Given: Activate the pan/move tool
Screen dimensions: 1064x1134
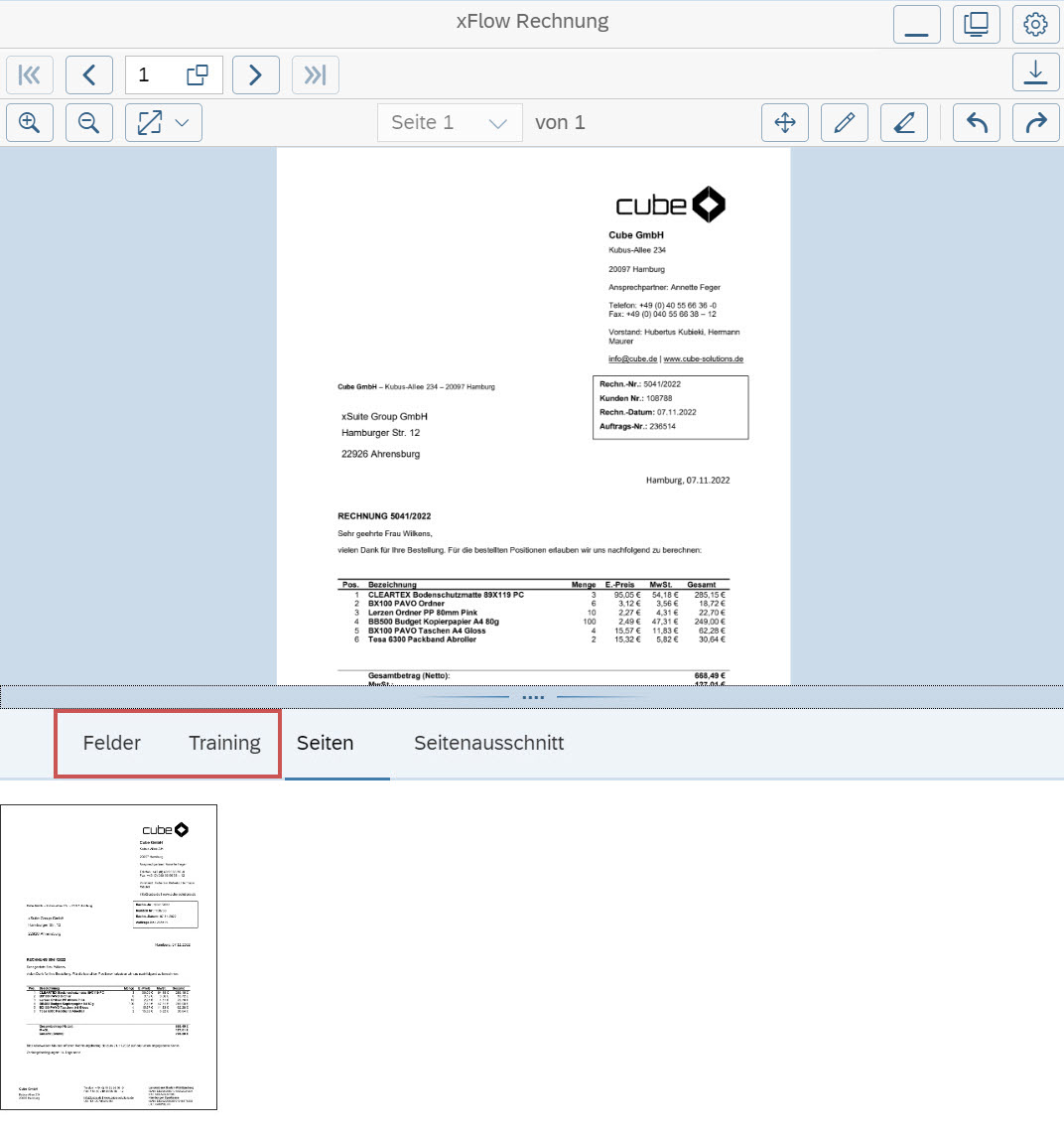Looking at the screenshot, I should pyautogui.click(x=784, y=122).
